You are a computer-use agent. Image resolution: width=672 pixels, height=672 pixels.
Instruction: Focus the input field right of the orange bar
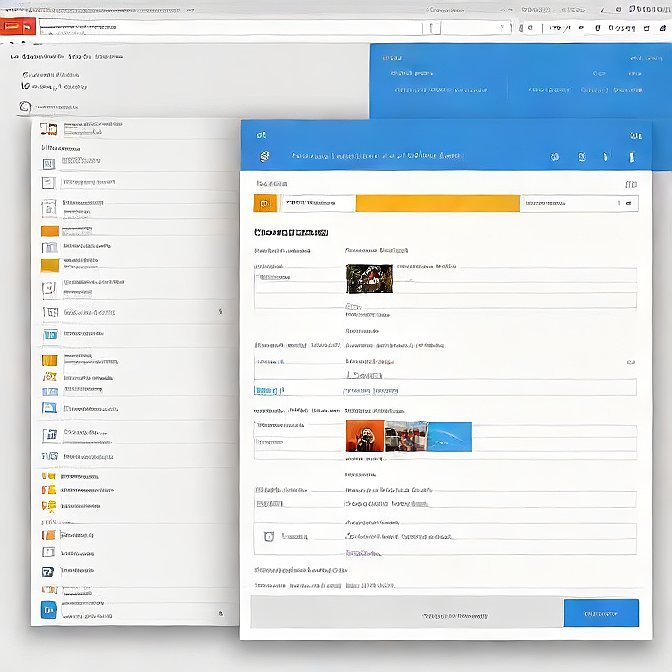(579, 203)
